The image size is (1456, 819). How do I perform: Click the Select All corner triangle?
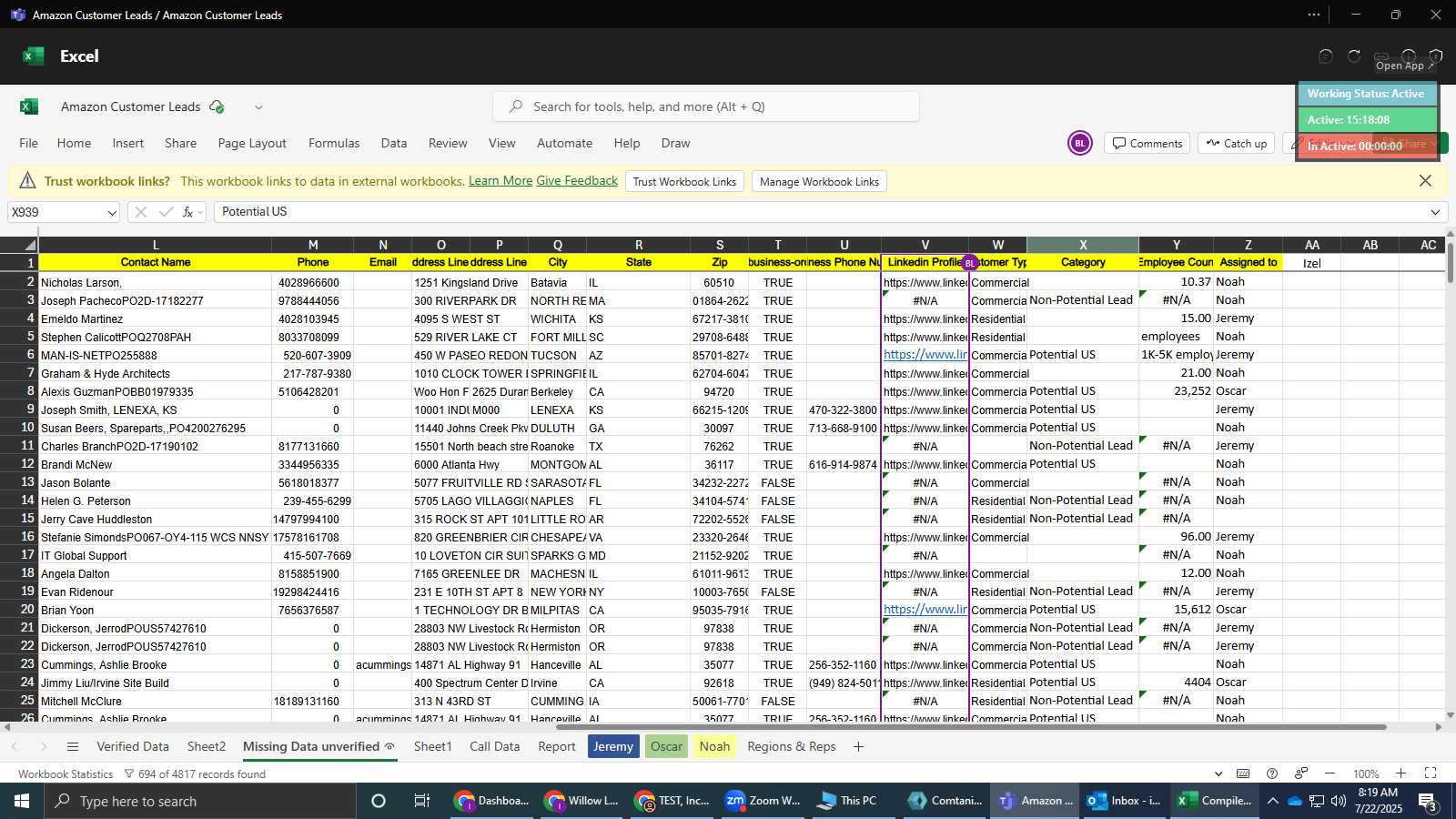(30, 245)
